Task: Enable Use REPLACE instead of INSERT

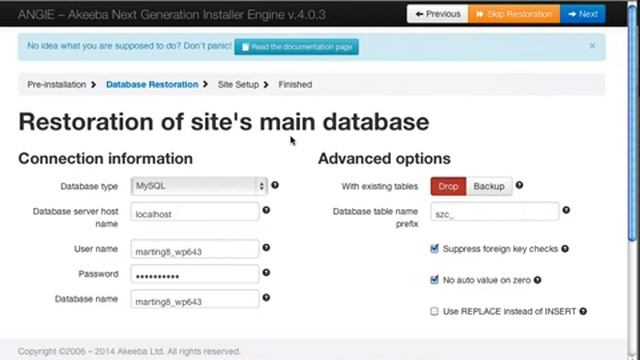Action: (x=434, y=311)
